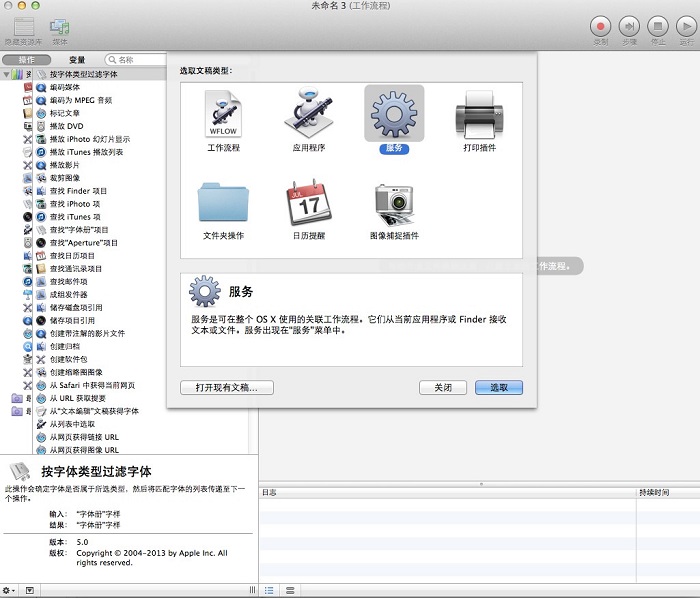
Task: Switch to the 操作 actions tab
Action: pos(26,60)
